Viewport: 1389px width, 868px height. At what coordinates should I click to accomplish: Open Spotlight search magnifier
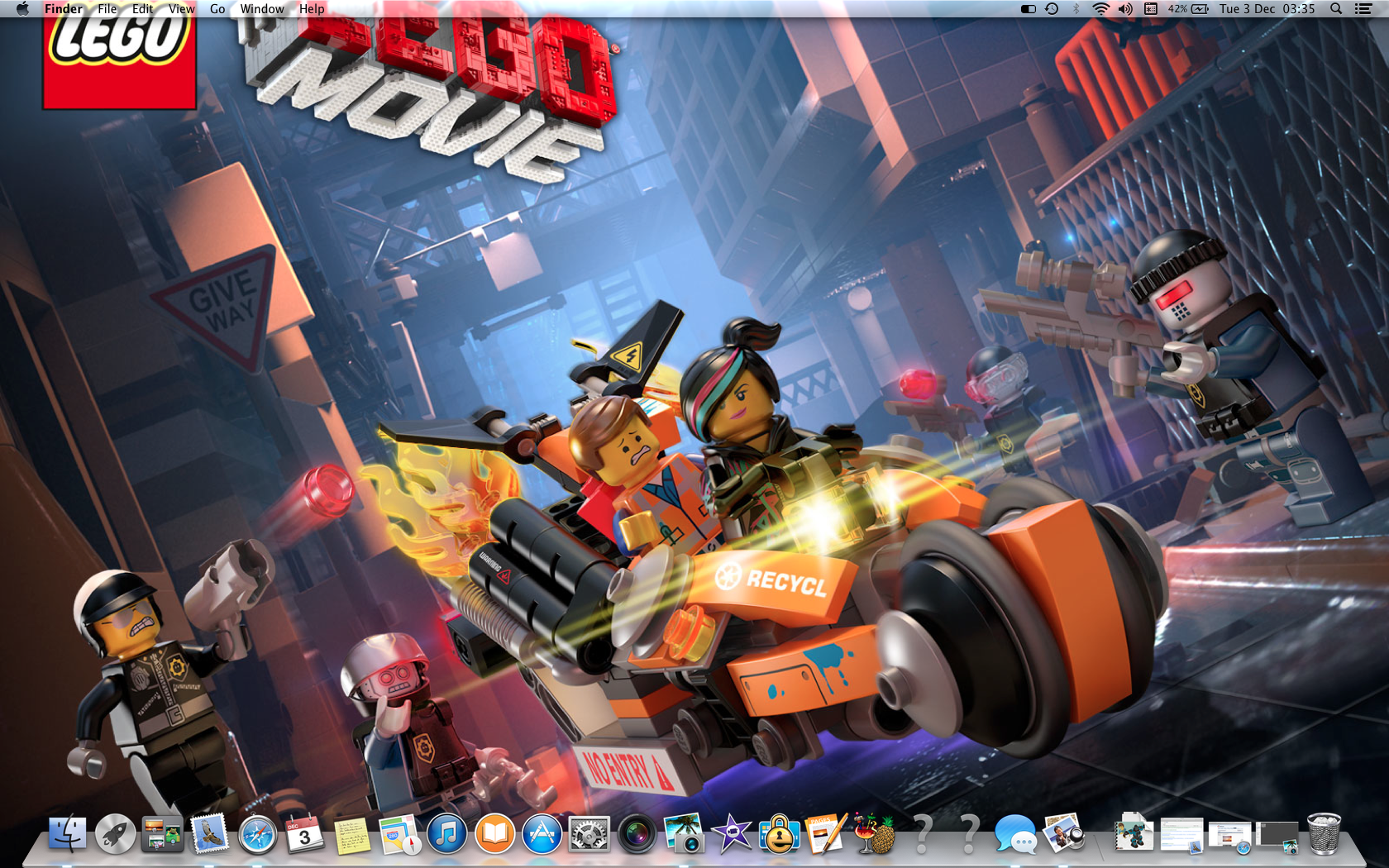coord(1336,9)
